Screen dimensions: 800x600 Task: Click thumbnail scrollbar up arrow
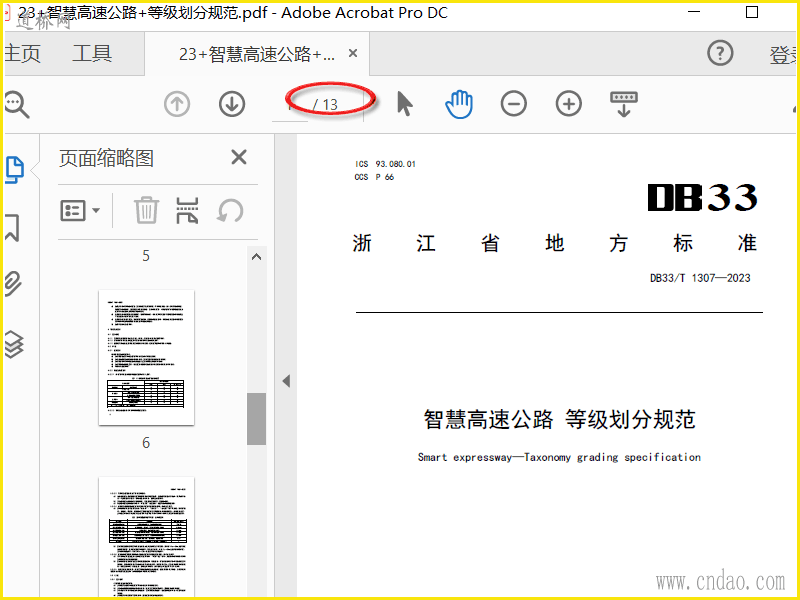257,257
